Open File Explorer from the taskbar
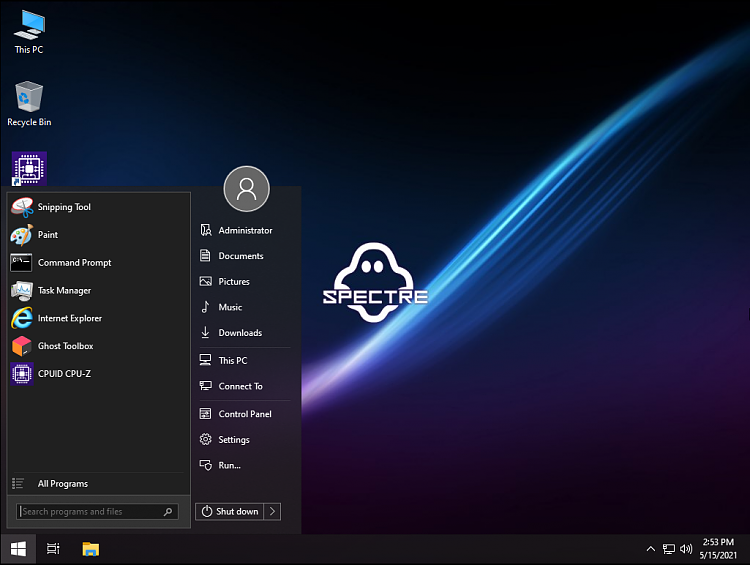Image resolution: width=750 pixels, height=565 pixels. click(90, 549)
